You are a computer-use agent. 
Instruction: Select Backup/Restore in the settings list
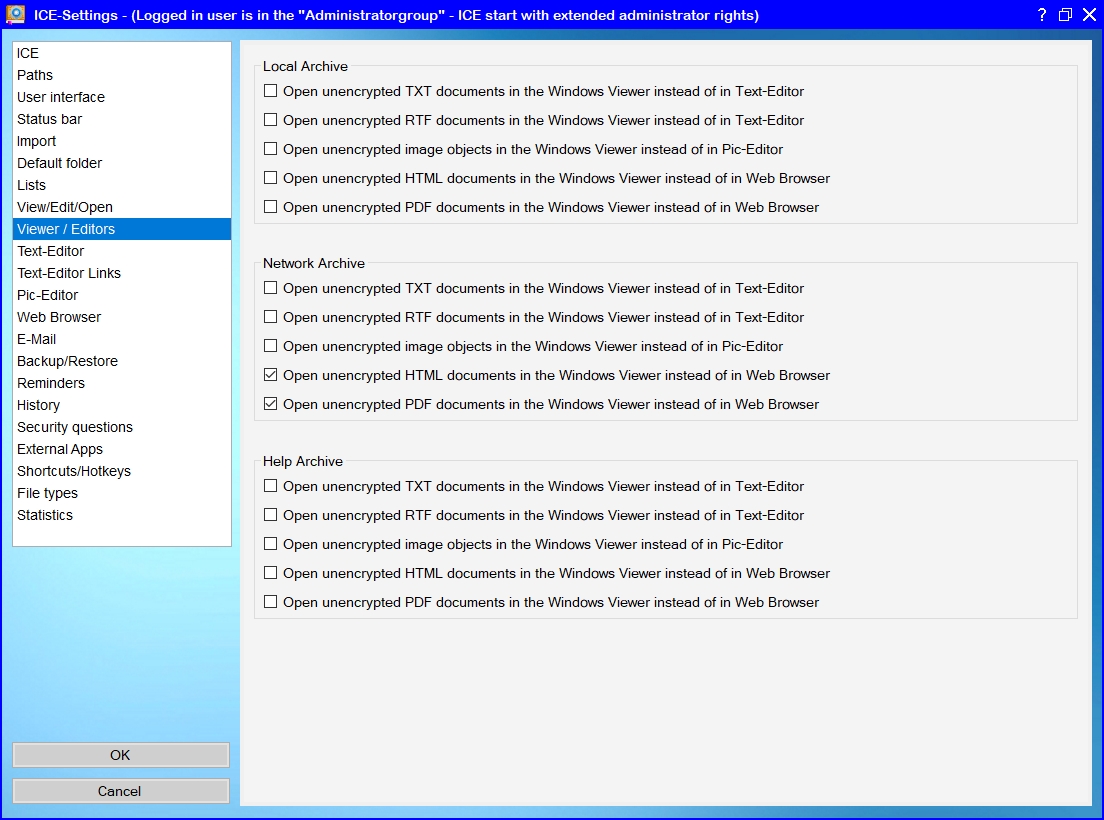coord(67,361)
